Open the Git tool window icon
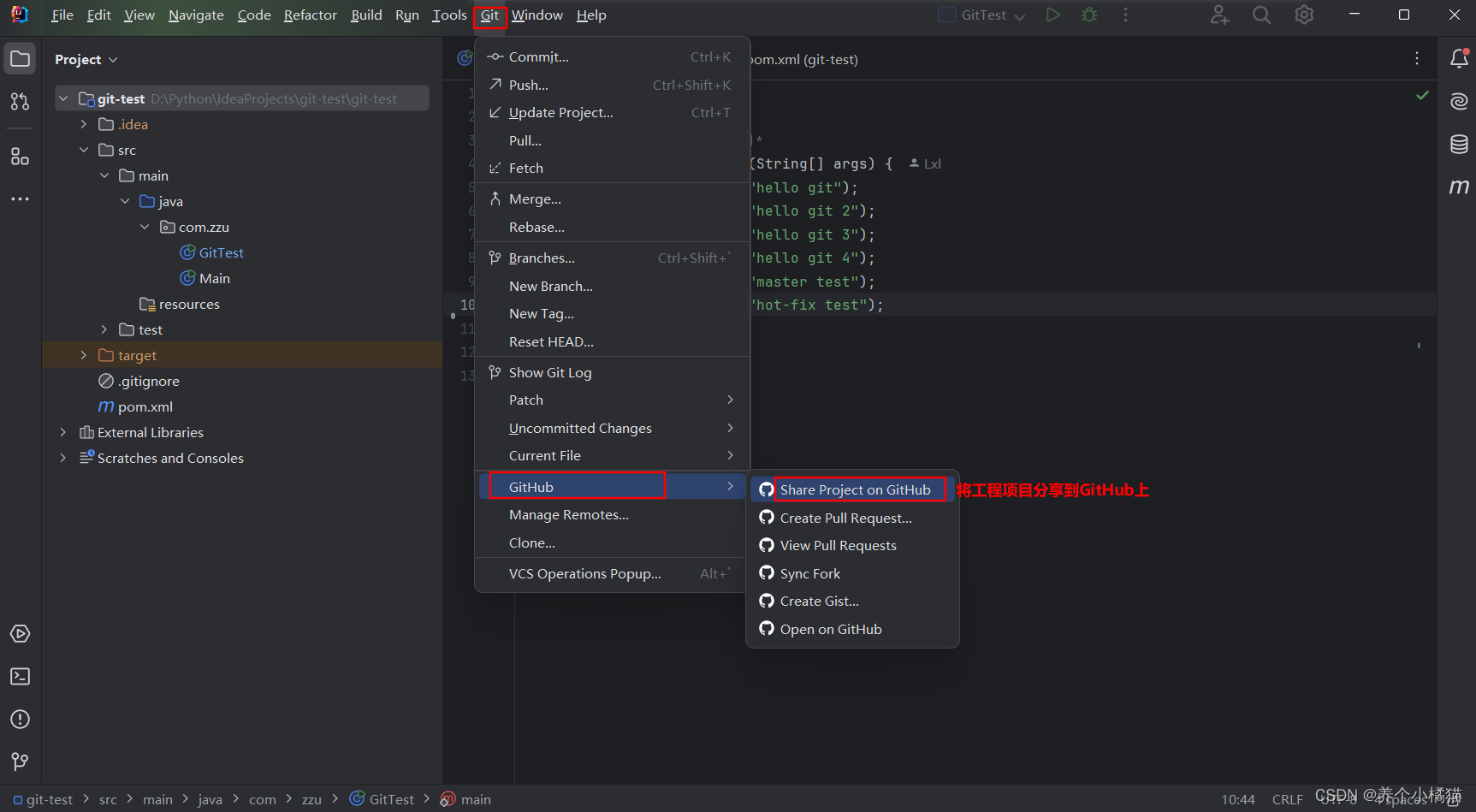The image size is (1476, 812). 21,762
